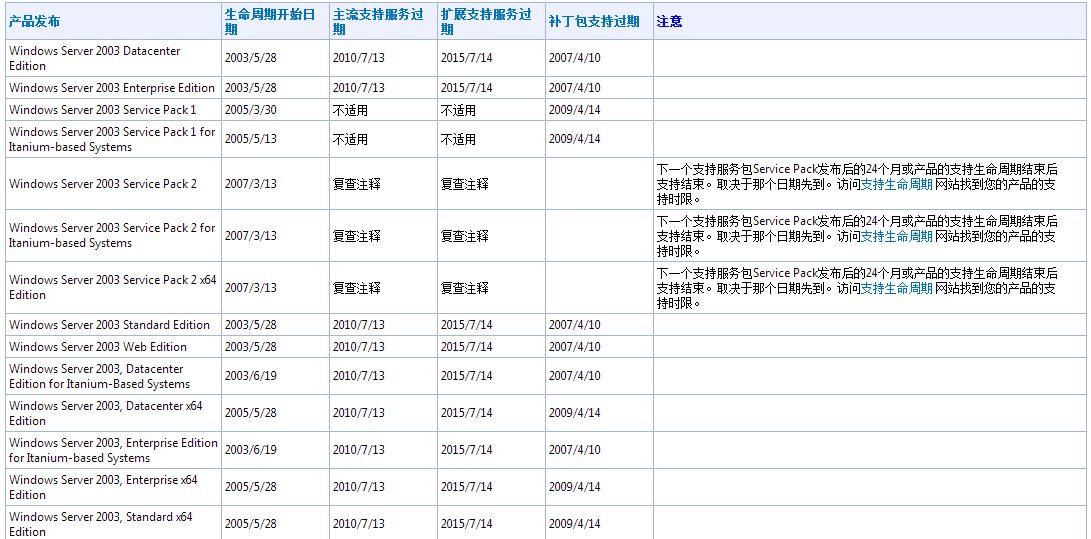Viewport: 1091px width, 539px height.
Task: Follow 支持生命周期 link in Service Pack 2 x64 Edition row
Action: (x=897, y=288)
